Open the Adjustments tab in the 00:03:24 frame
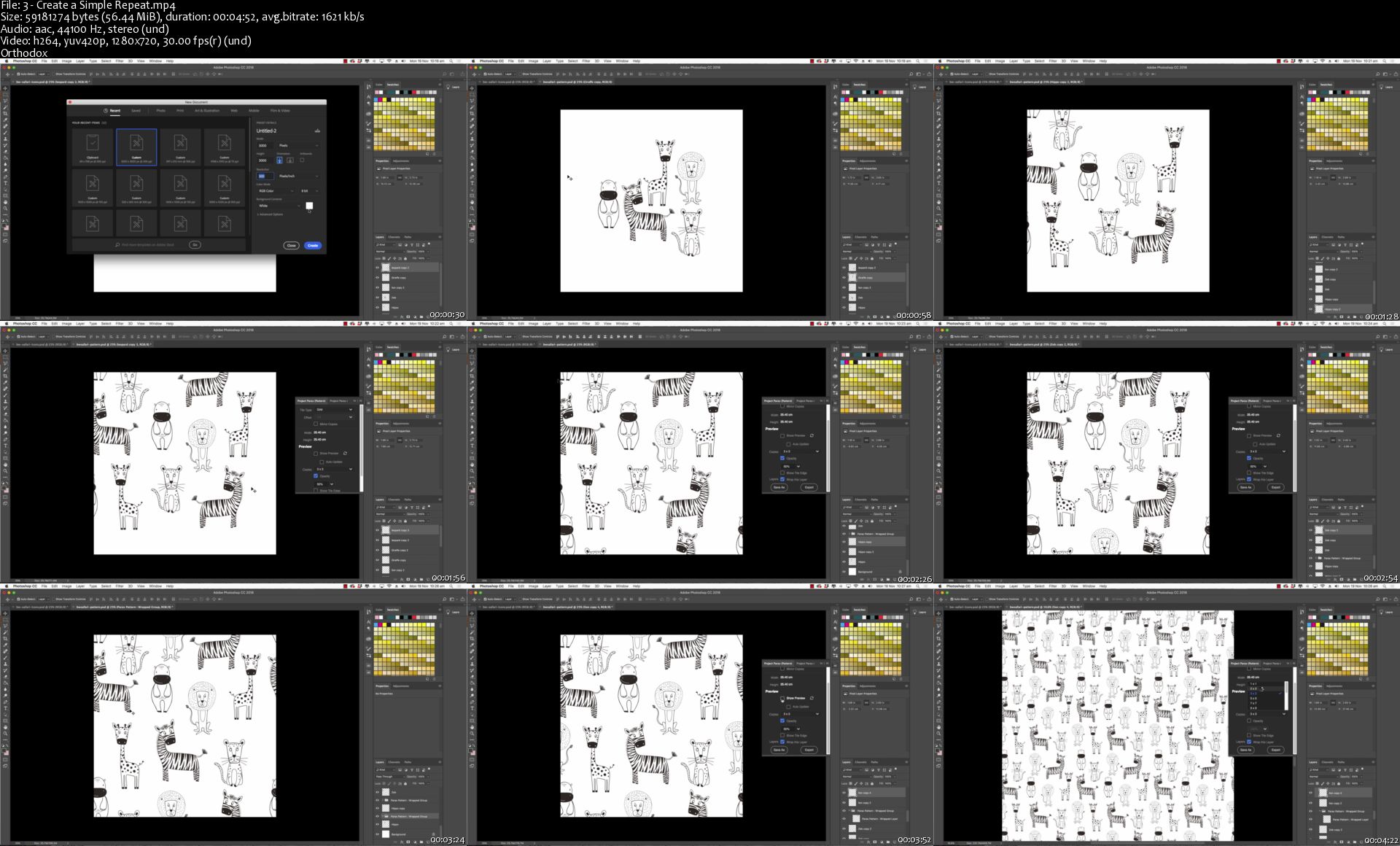 coord(401,686)
